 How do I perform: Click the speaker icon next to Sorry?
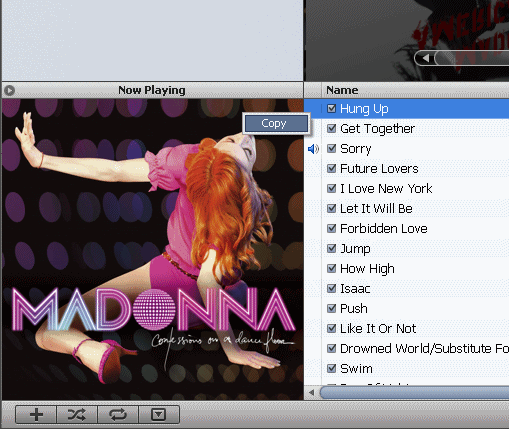pyautogui.click(x=313, y=149)
